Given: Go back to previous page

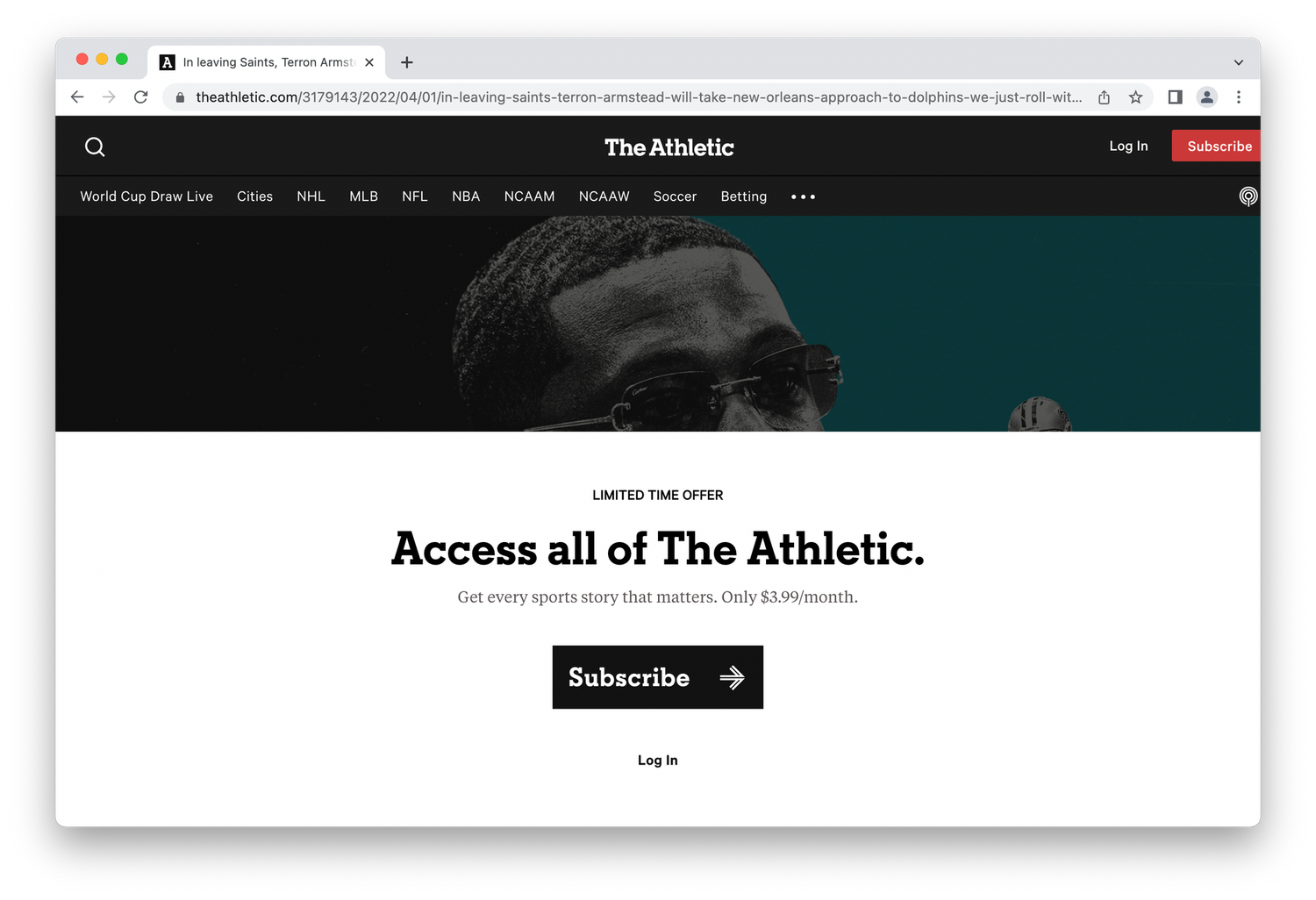Looking at the screenshot, I should click(x=77, y=97).
